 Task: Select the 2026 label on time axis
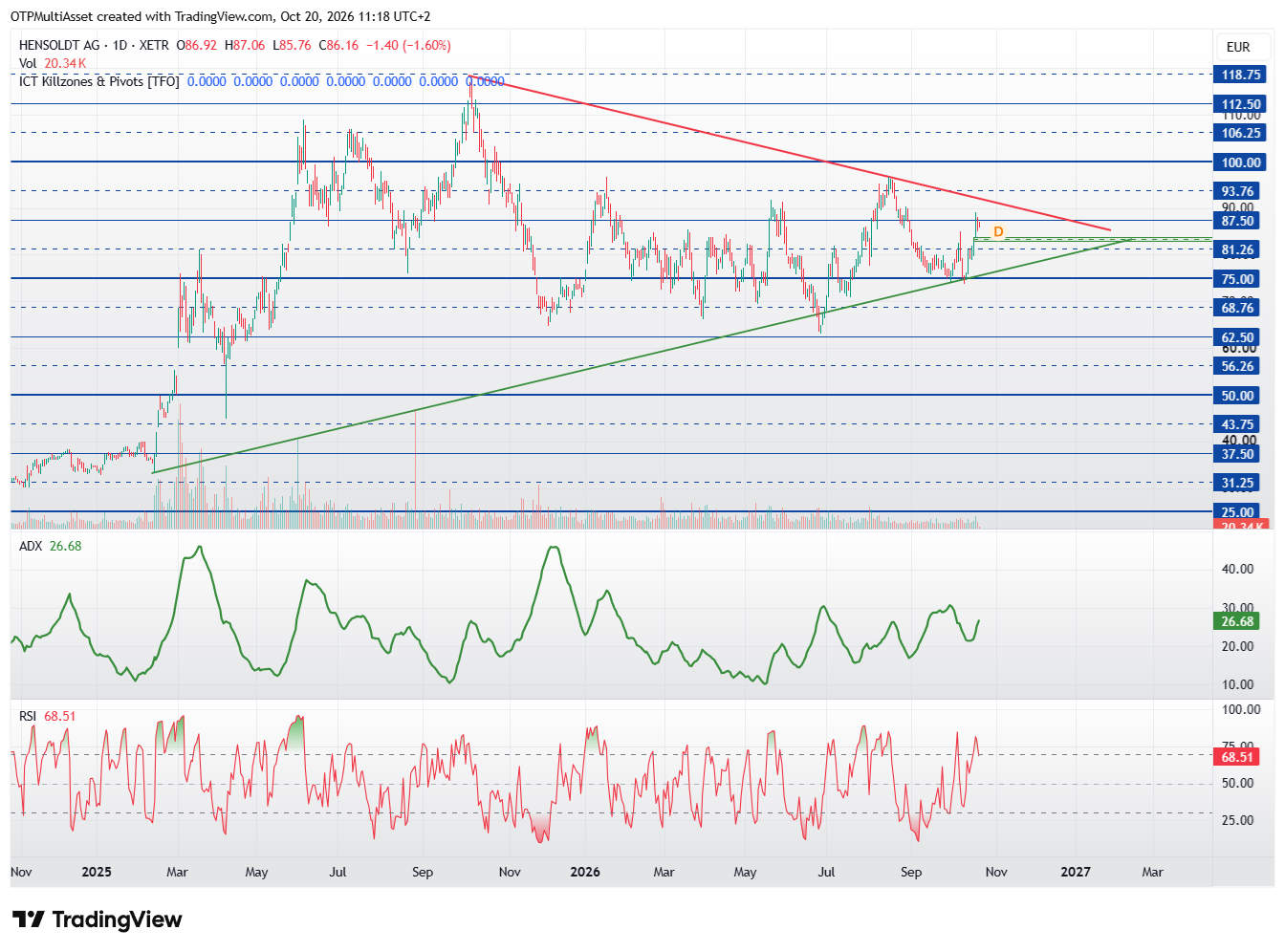pyautogui.click(x=584, y=872)
